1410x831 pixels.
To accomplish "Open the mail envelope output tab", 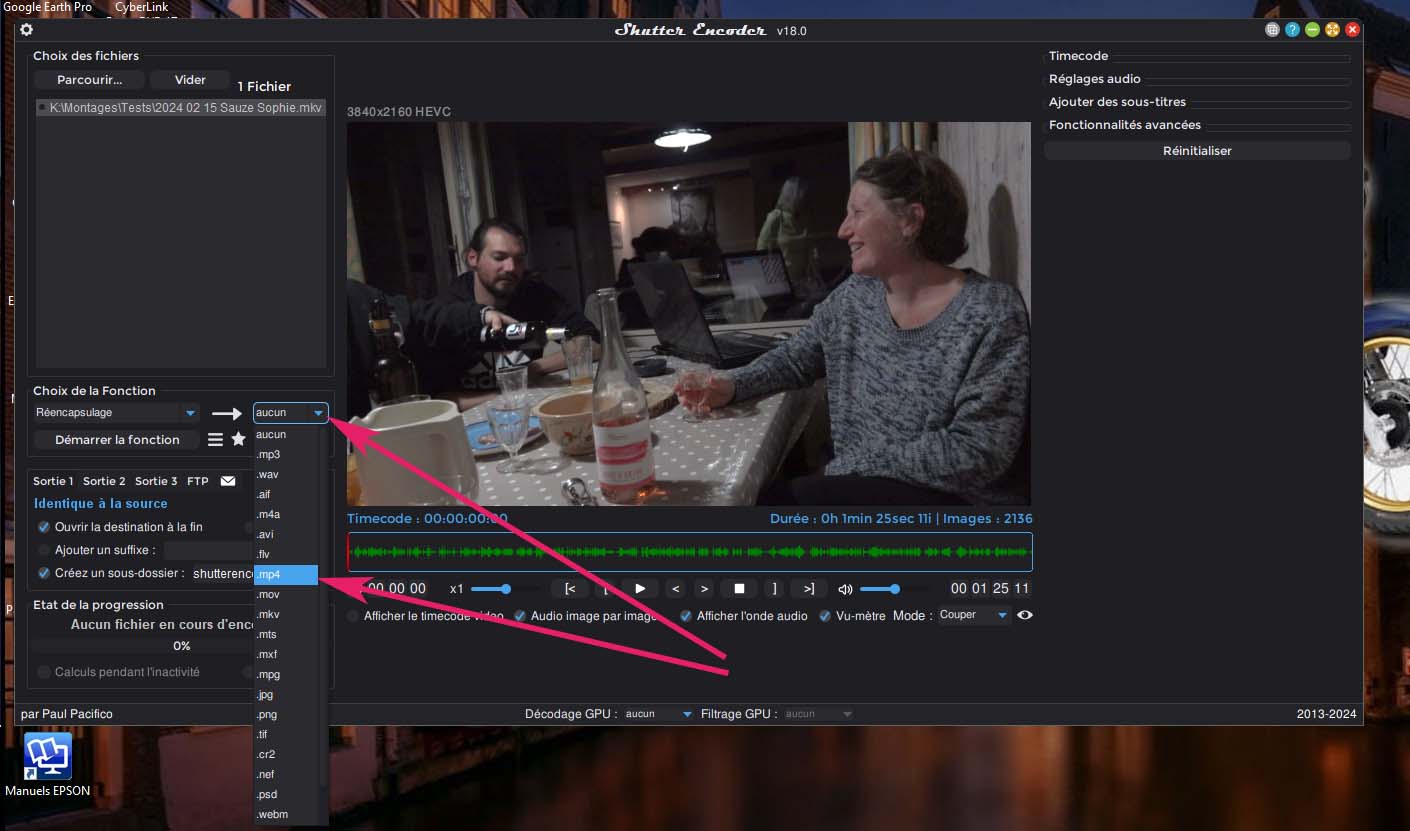I will pos(228,481).
